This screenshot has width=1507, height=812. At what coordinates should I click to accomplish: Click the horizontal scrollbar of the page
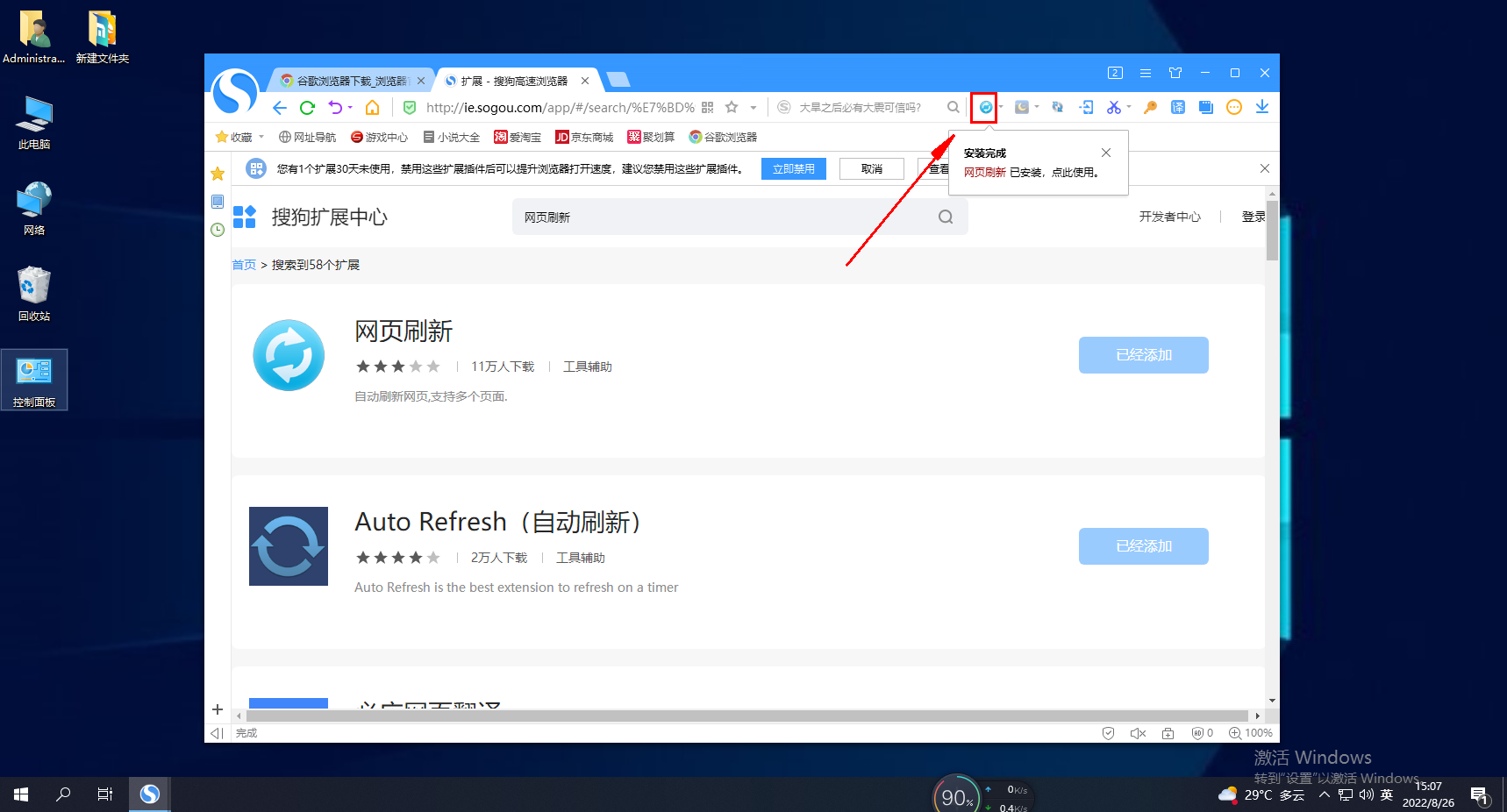point(746,716)
